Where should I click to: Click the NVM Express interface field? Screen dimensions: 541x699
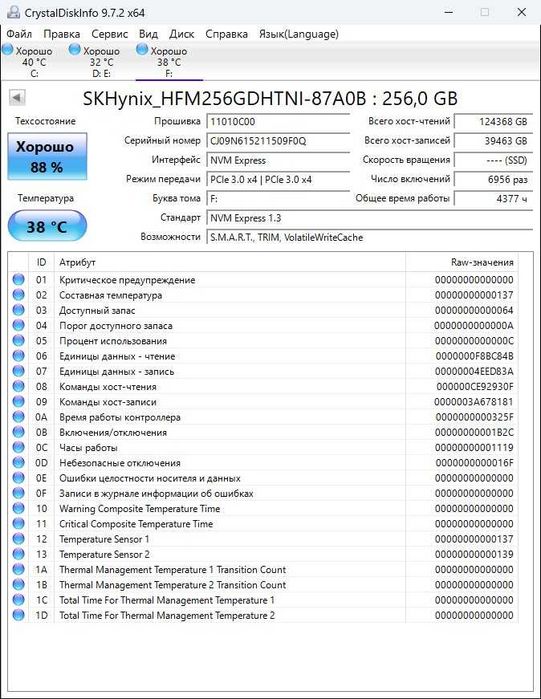278,160
